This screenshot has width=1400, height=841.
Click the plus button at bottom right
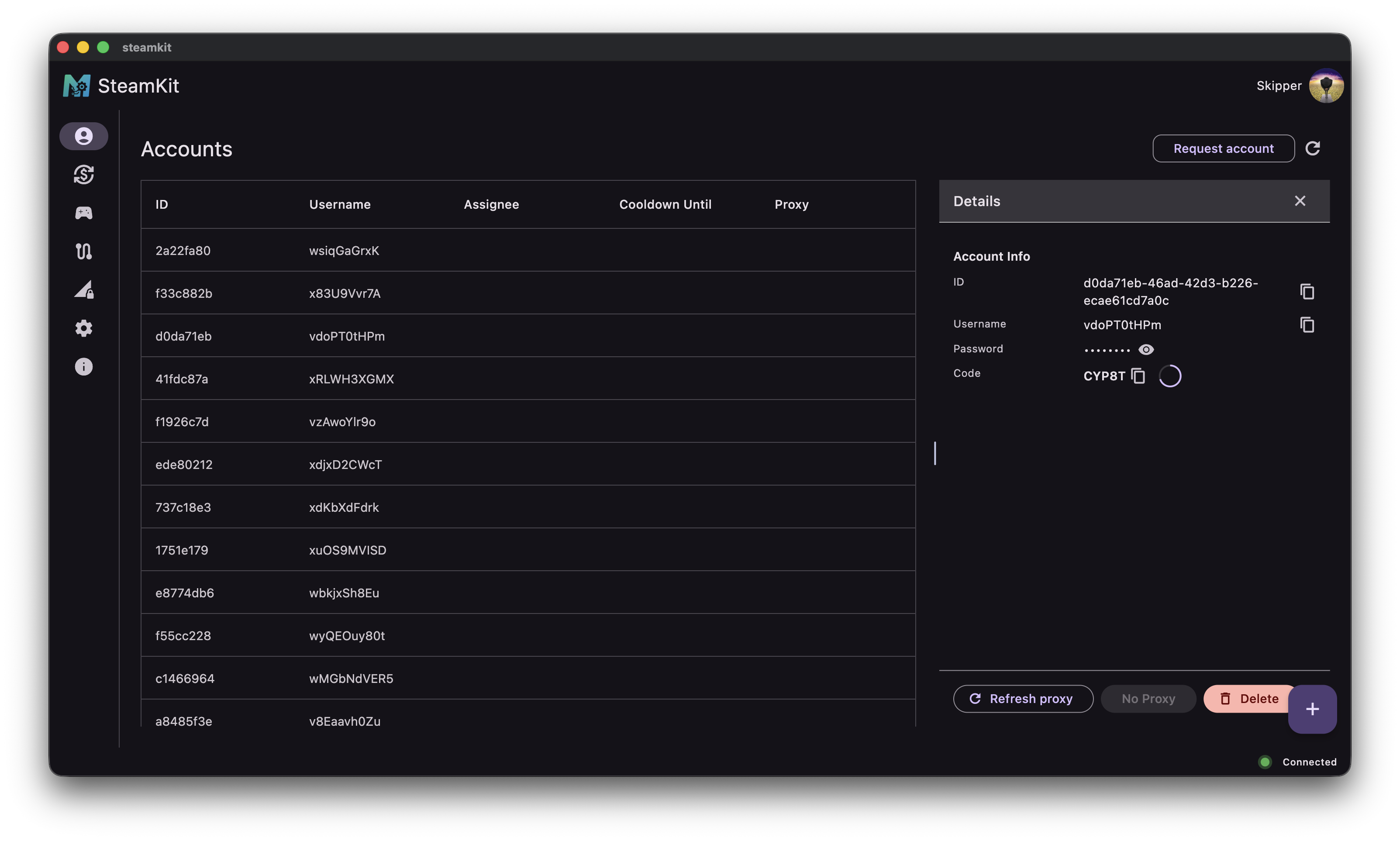click(1313, 708)
